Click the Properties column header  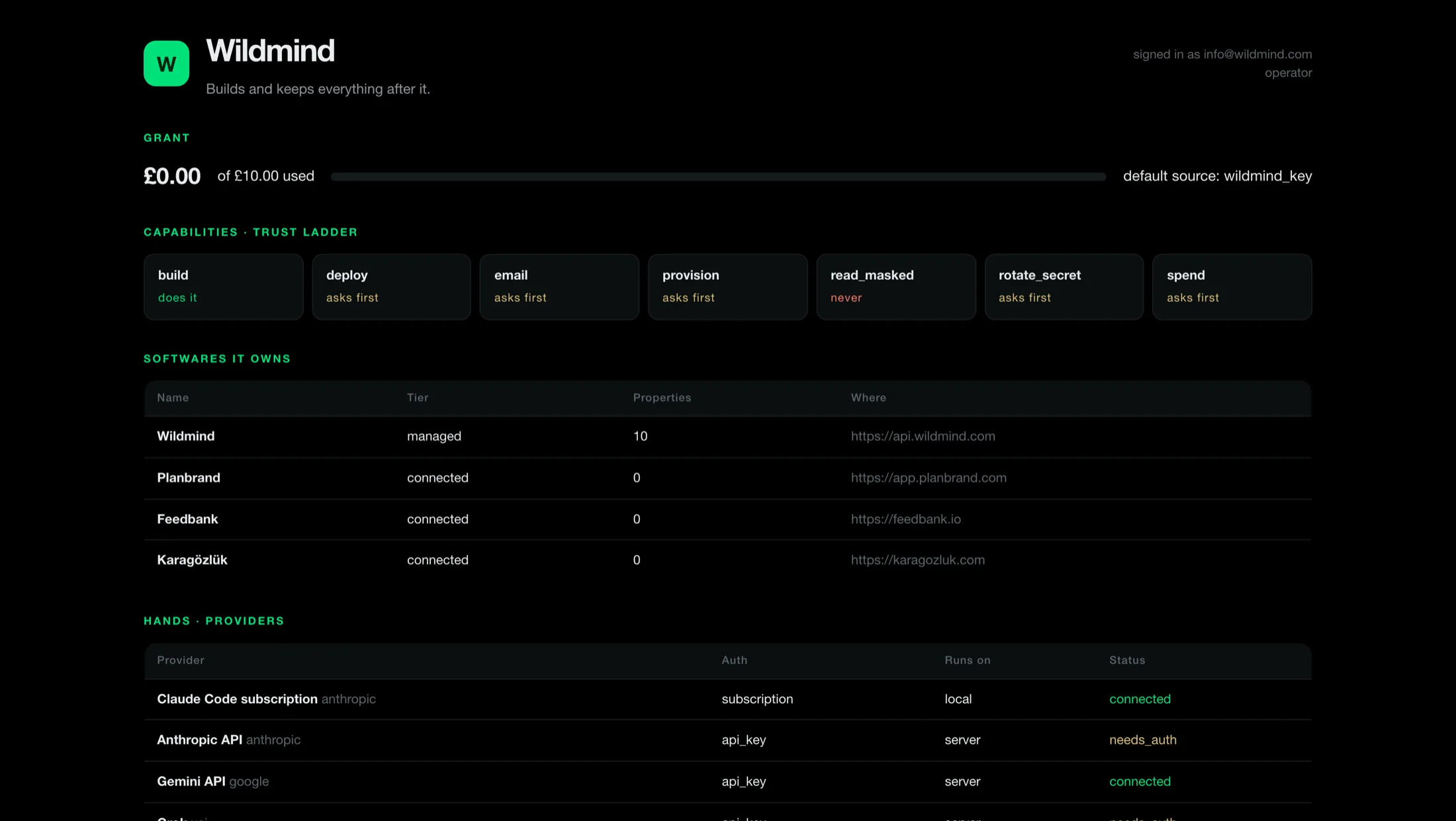662,398
